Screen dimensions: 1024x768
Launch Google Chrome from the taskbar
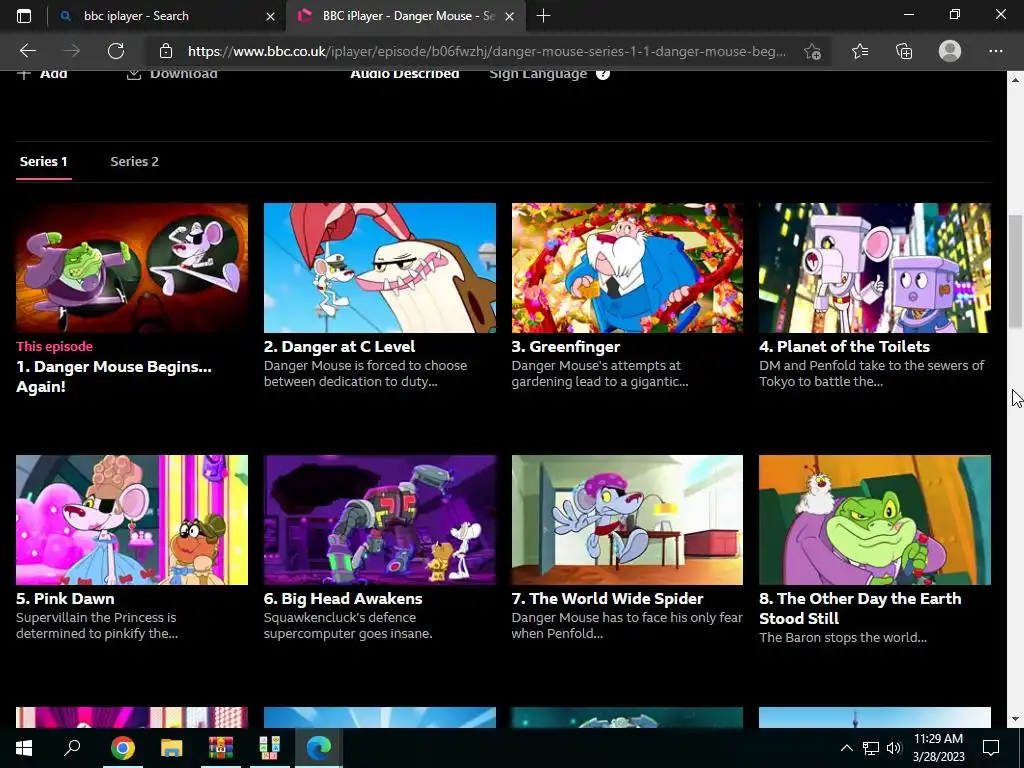(x=122, y=748)
